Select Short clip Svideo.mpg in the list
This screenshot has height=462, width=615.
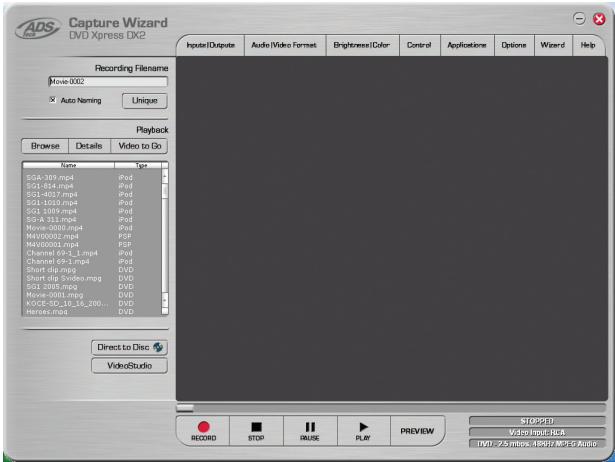click(92, 278)
